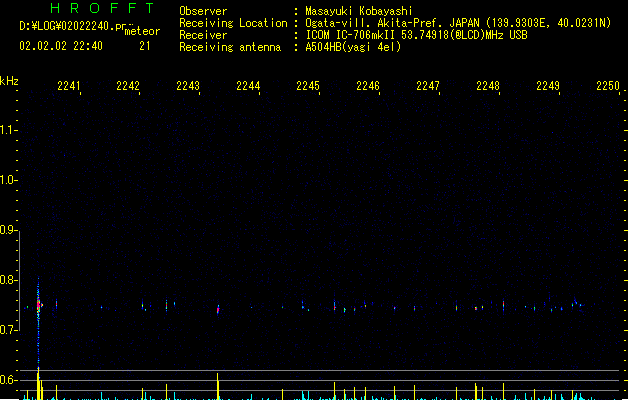Click frequency axis label 1.1
The image size is (629, 400).
point(8,130)
